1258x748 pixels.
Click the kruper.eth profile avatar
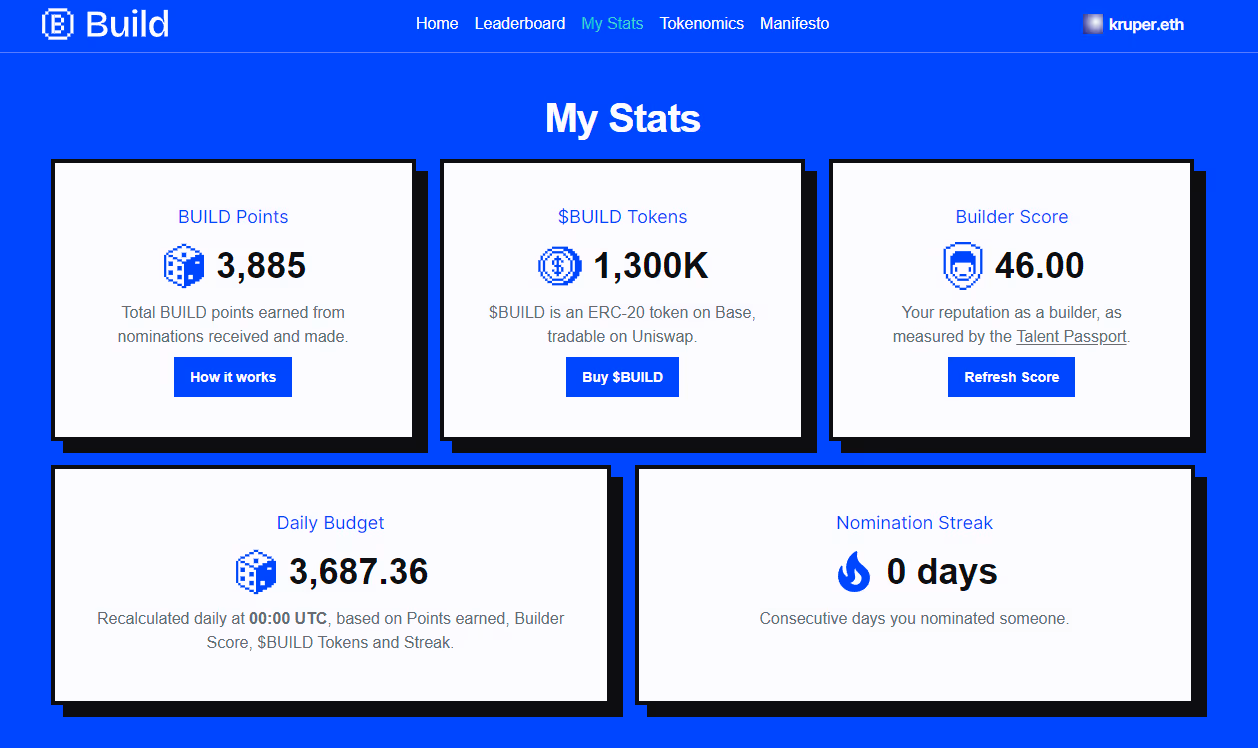(1093, 24)
